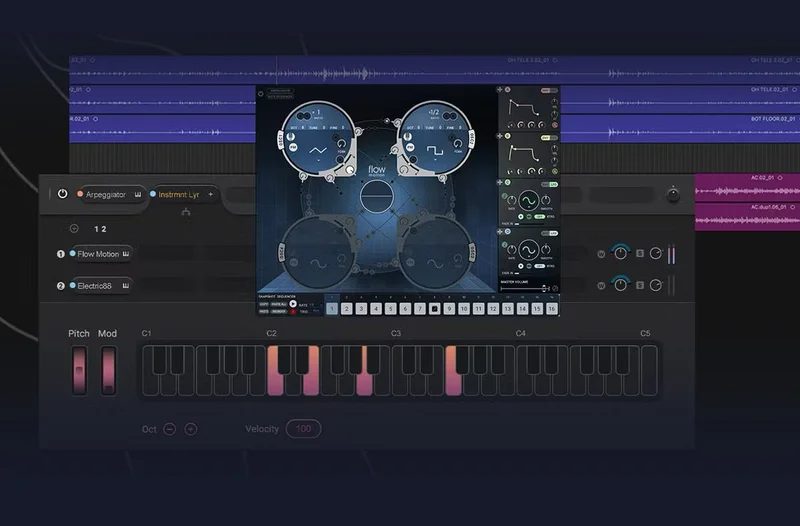Click oscillator 2 Form knob
The width and height of the screenshot is (800, 526).
(x=458, y=144)
